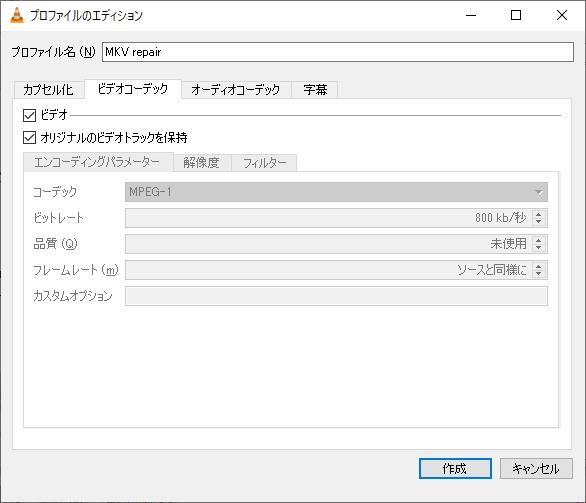Increase フレームレート with up arrow
The height and width of the screenshot is (503, 586).
(539, 266)
